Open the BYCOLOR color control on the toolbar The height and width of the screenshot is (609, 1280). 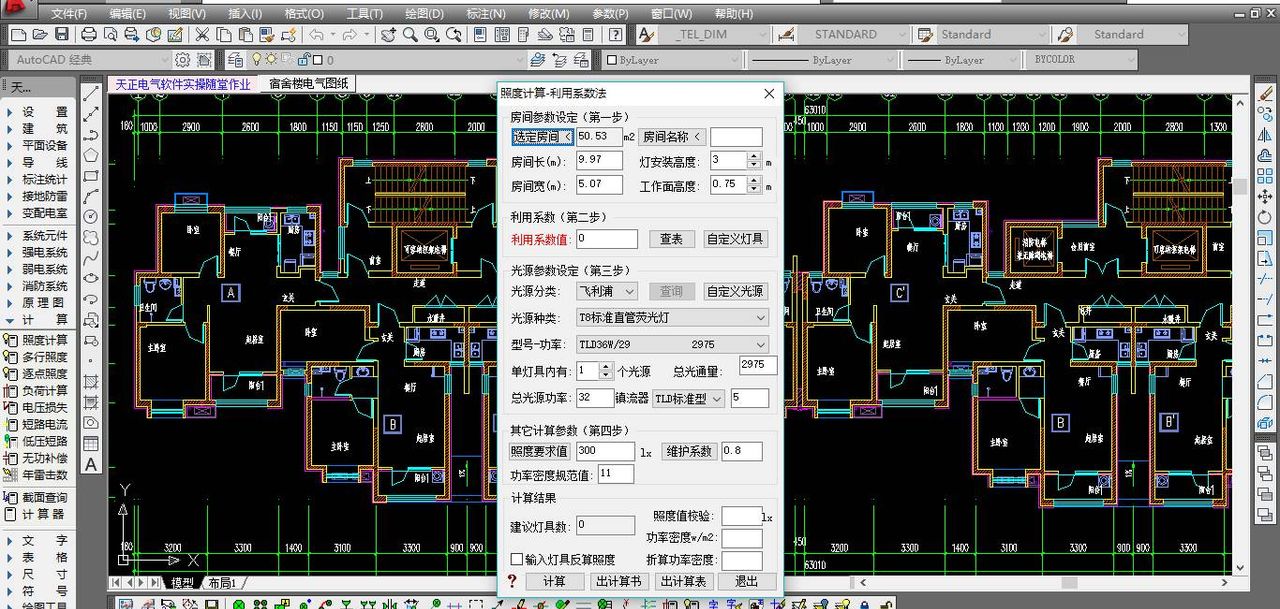(1133, 59)
